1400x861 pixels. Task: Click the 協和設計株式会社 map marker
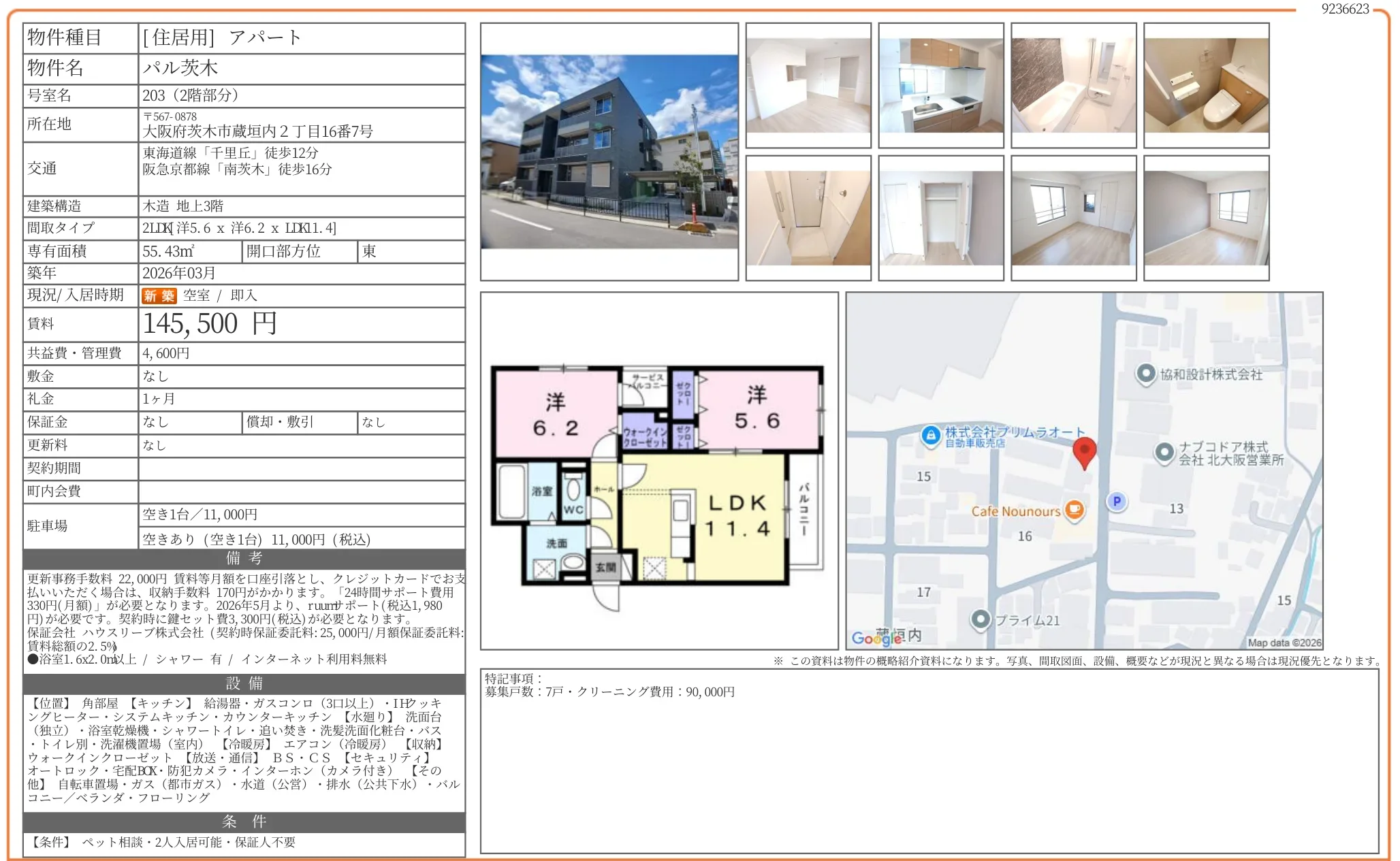(1146, 374)
